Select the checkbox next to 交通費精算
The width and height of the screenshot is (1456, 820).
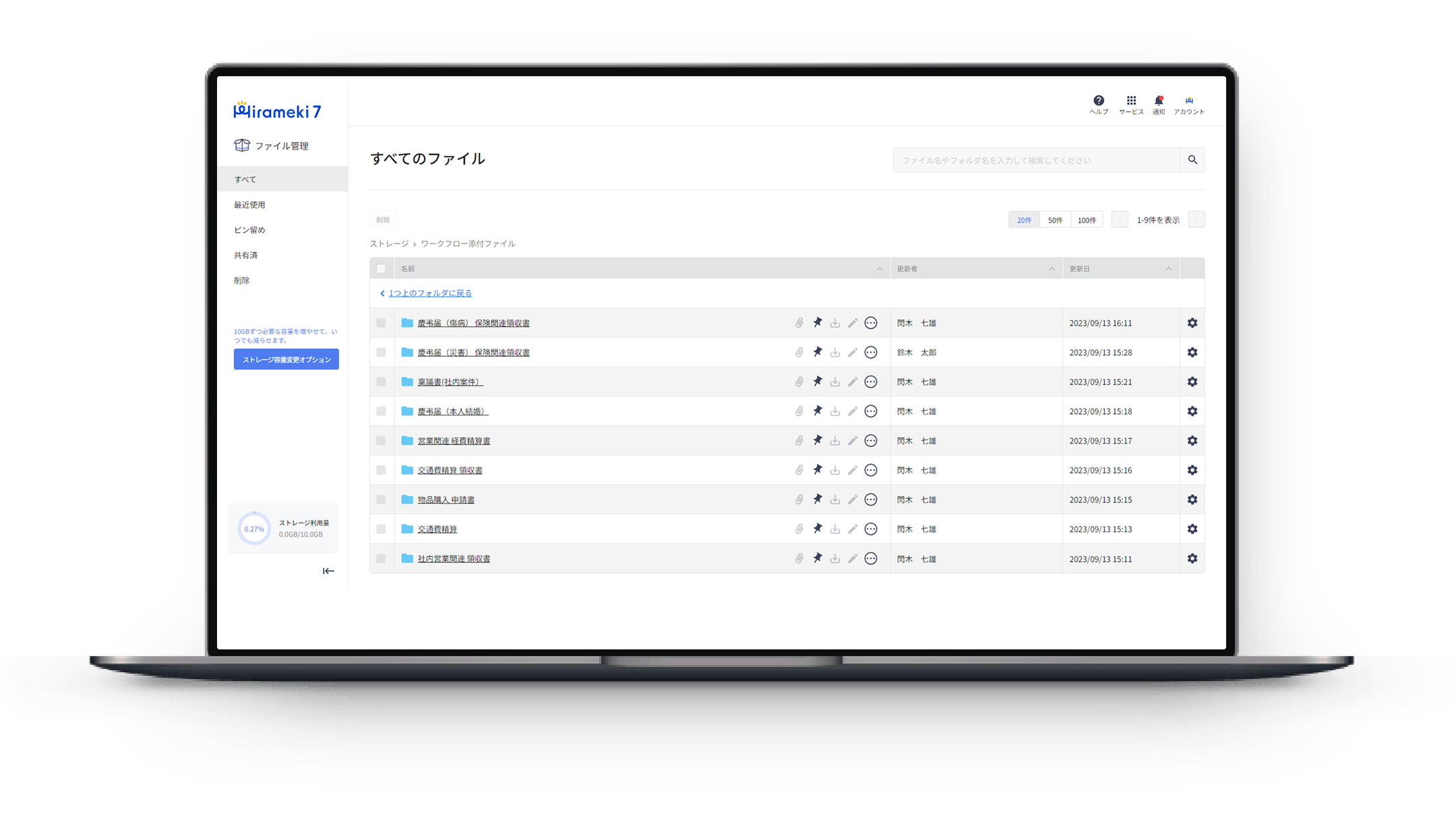point(382,529)
